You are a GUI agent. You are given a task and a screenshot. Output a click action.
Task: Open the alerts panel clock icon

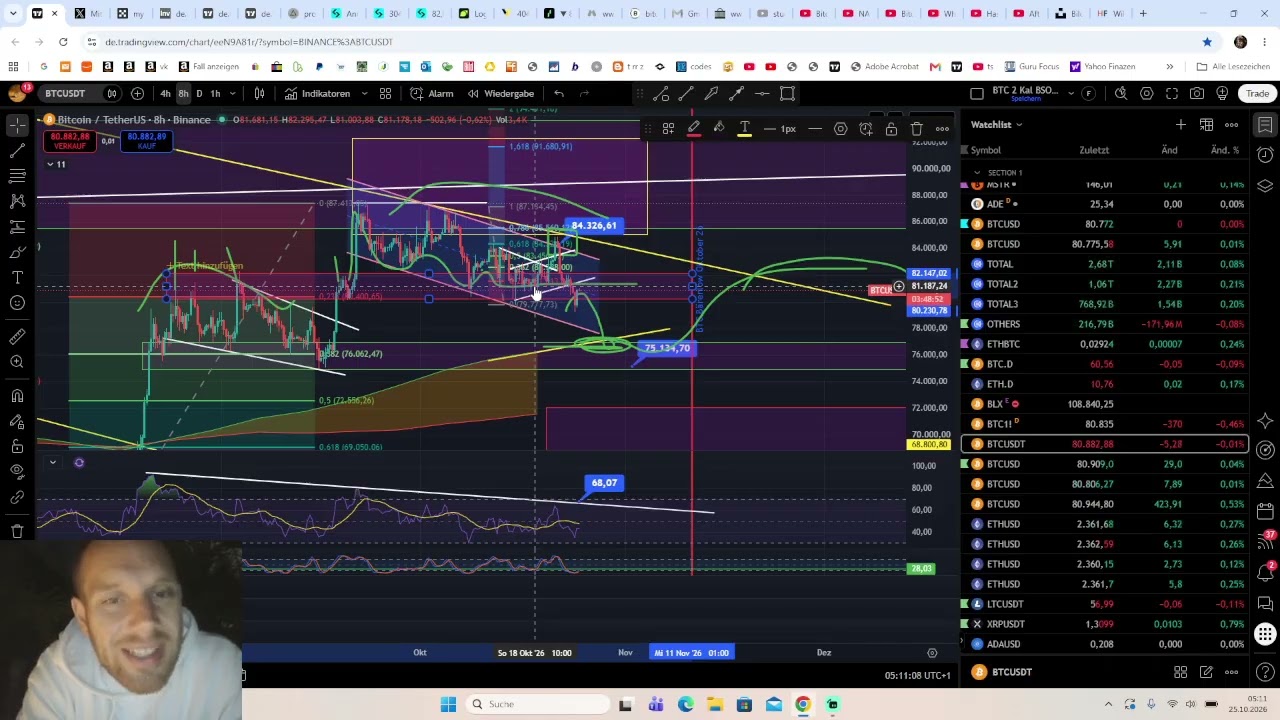click(x=1265, y=155)
